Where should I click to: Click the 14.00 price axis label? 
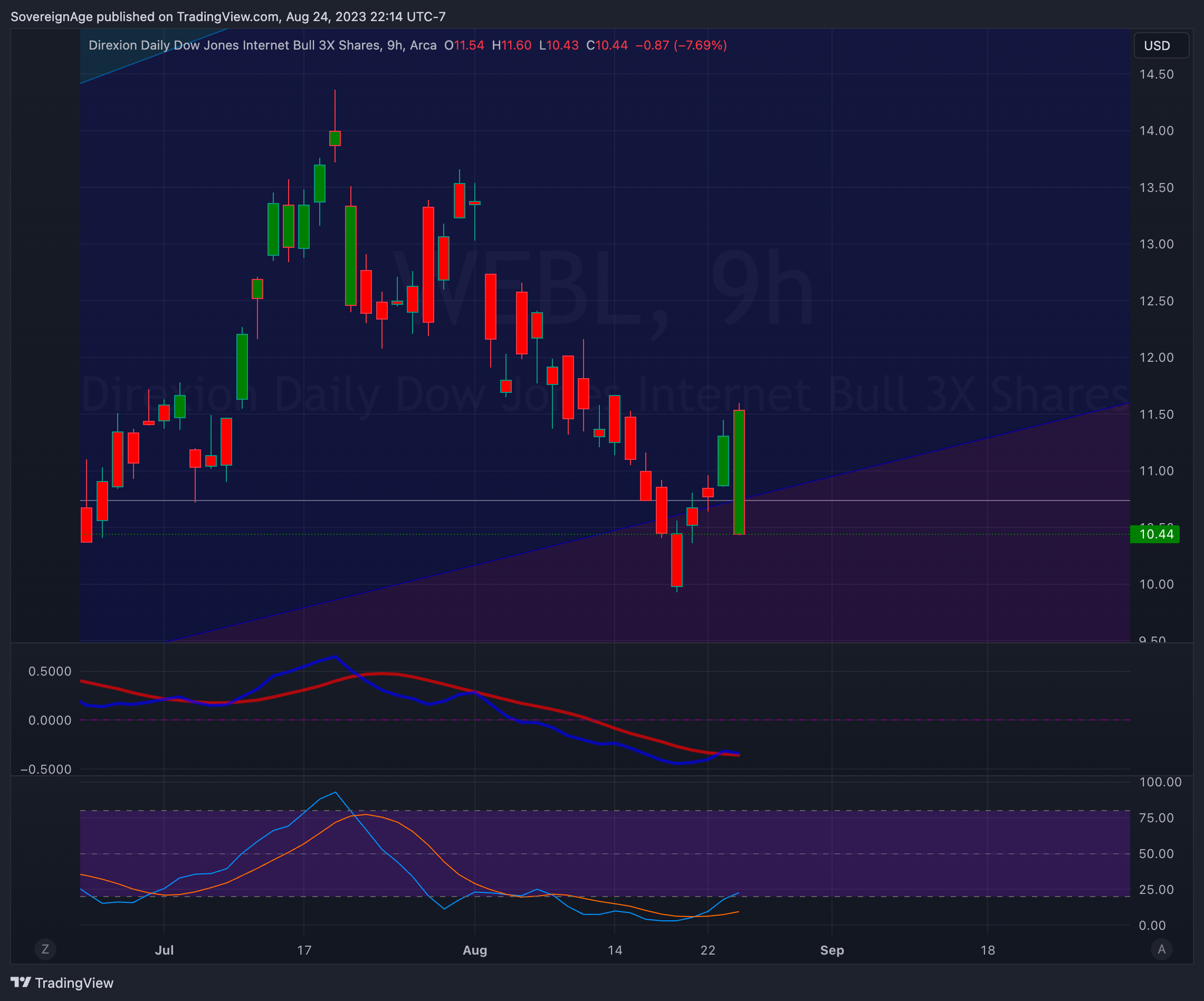pos(1157,131)
